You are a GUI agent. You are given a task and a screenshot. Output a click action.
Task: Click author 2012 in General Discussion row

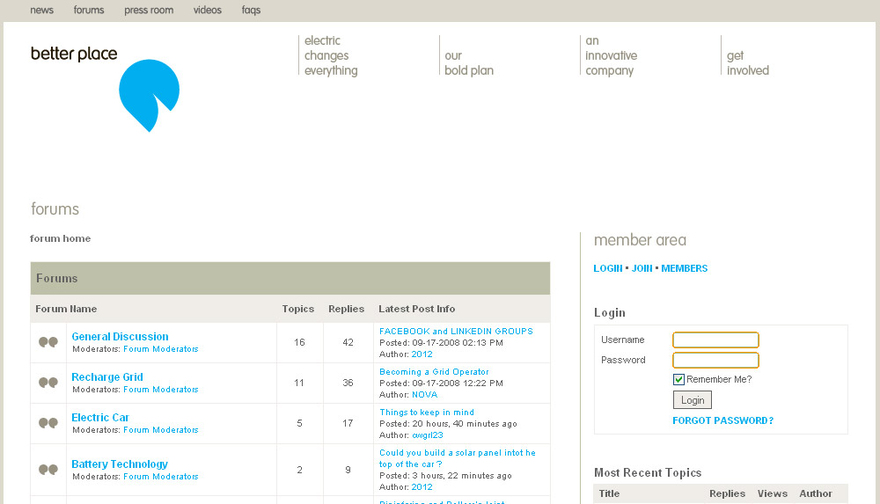[x=421, y=354]
